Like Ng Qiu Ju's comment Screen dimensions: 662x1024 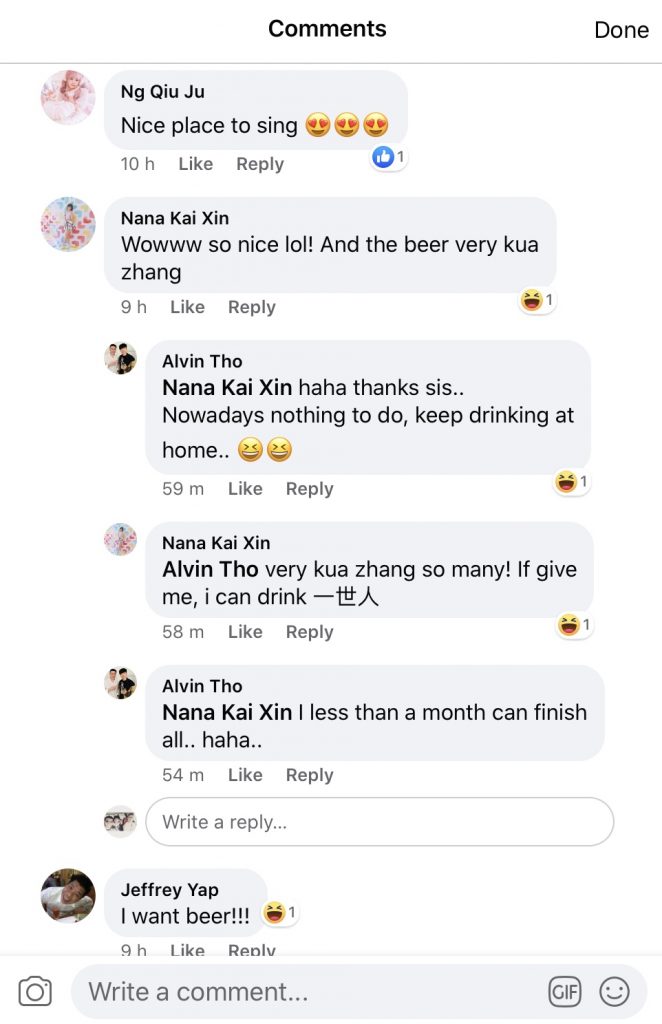195,164
